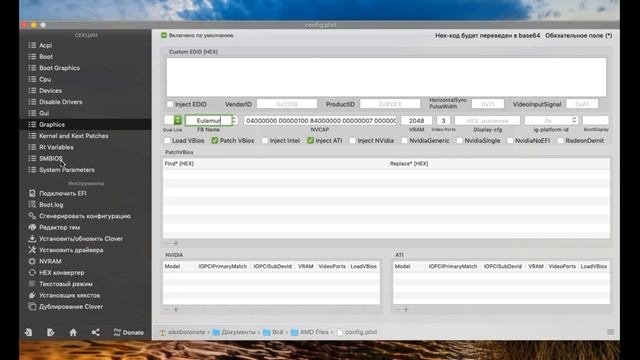Click the mount EFI disk icon
The height and width of the screenshot is (360, 640).
pos(32,193)
